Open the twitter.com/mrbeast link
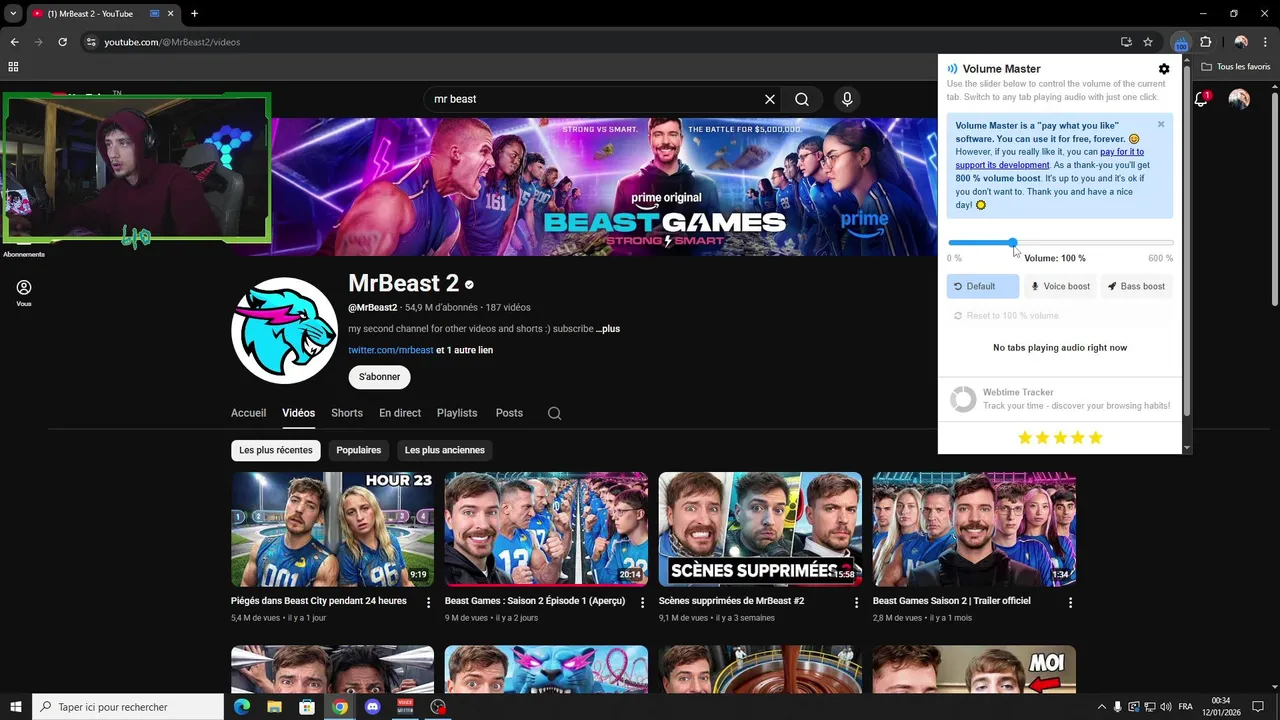 pyautogui.click(x=391, y=350)
